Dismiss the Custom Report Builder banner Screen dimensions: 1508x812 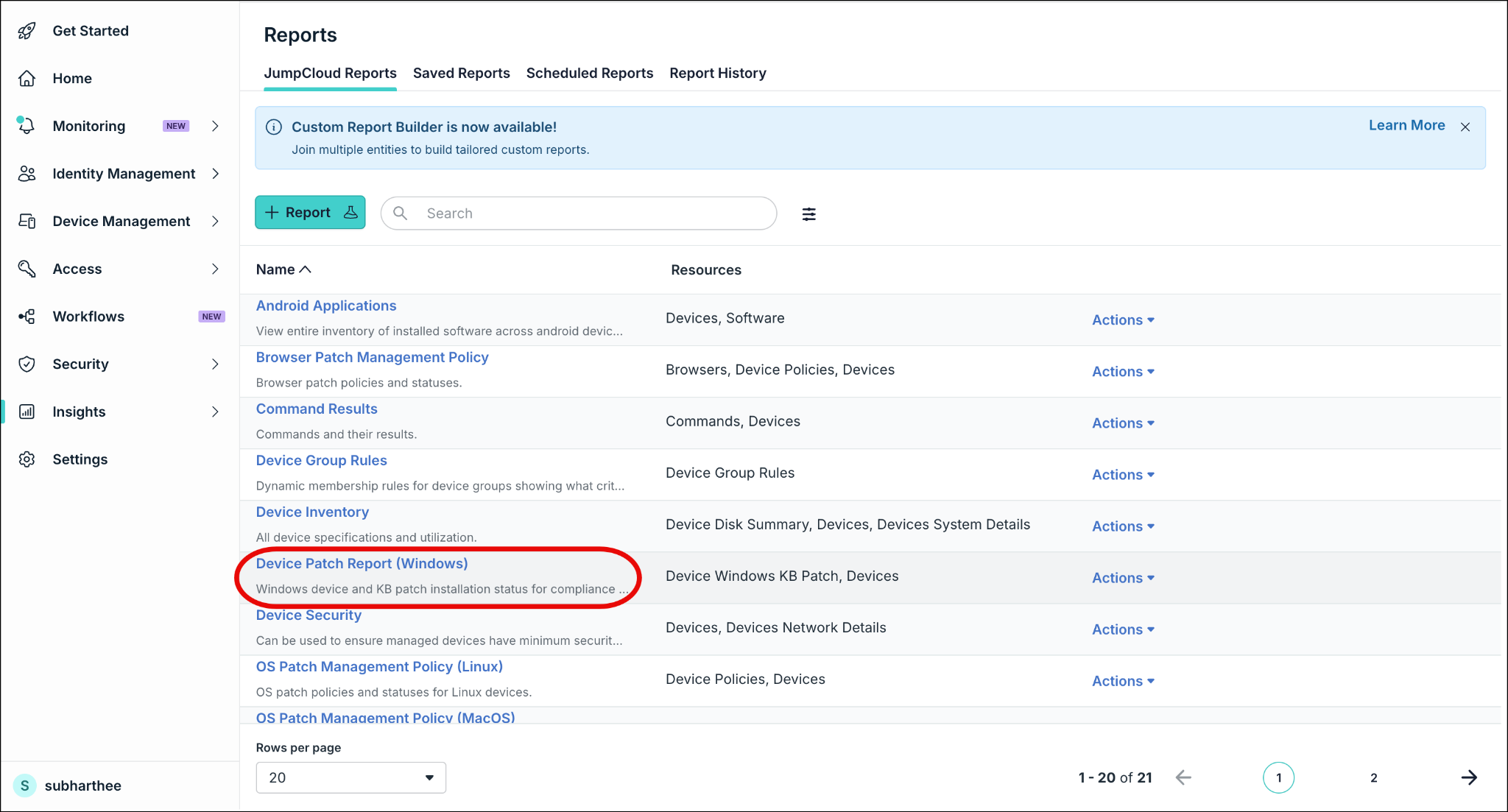1465,127
